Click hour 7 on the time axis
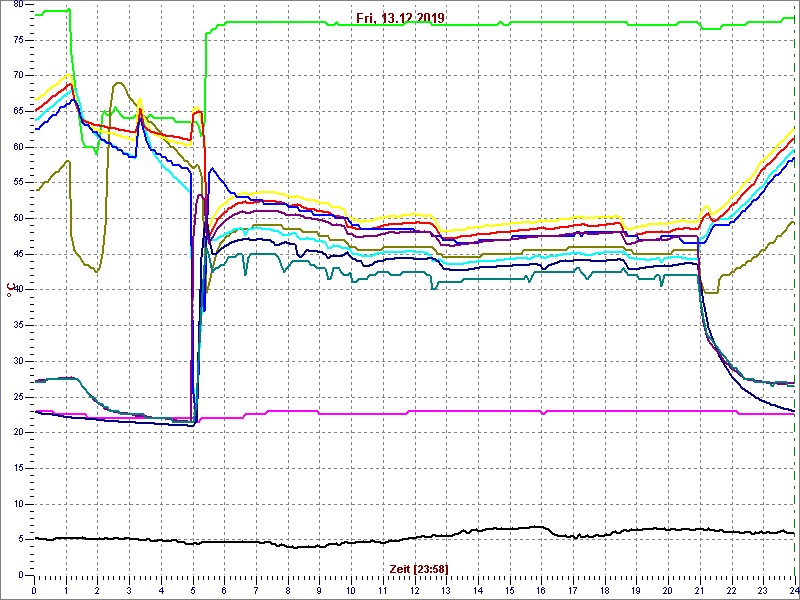800x600 pixels. click(256, 591)
